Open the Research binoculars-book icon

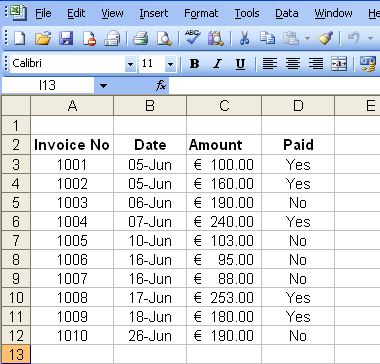(216, 39)
